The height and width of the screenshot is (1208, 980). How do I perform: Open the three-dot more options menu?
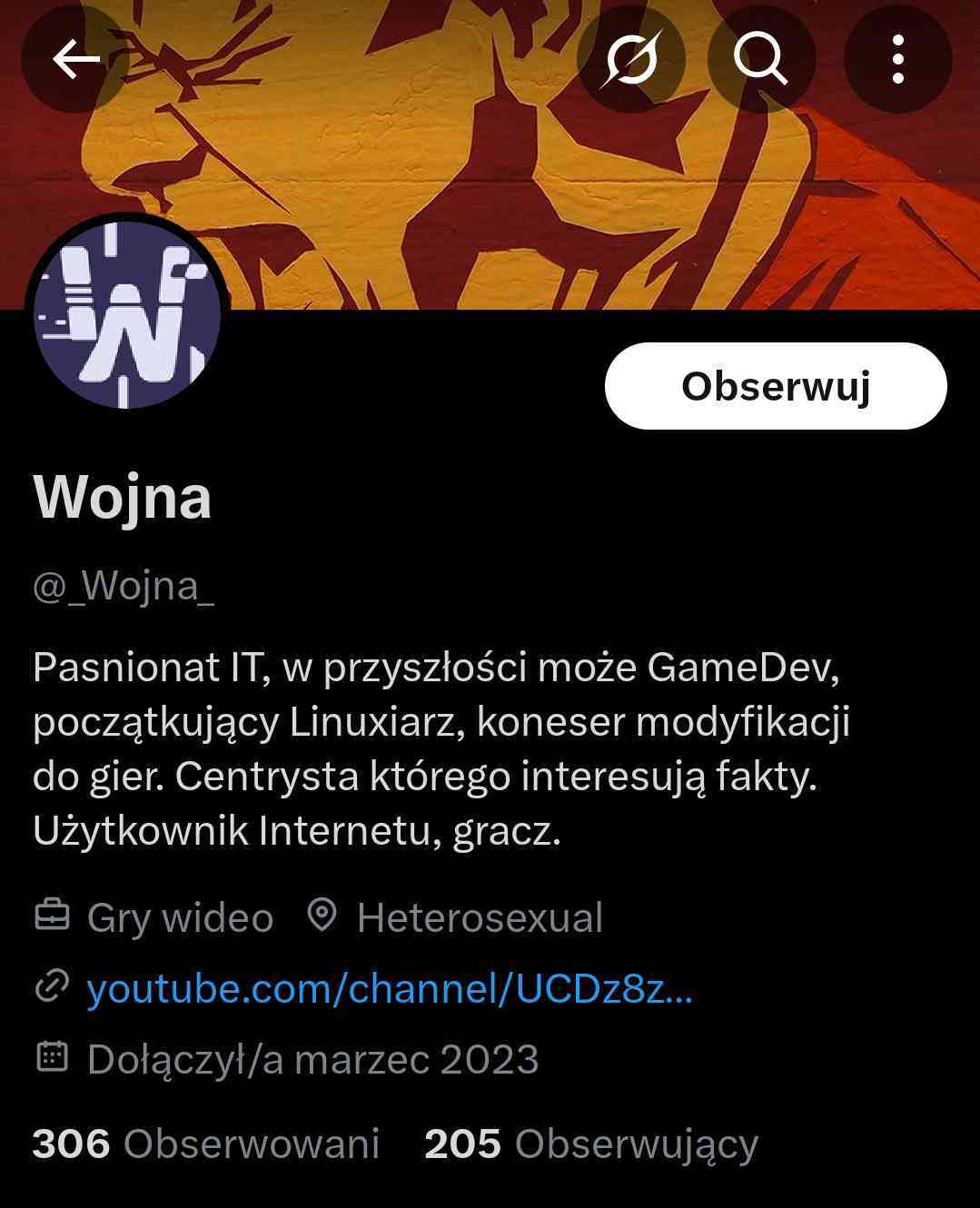click(x=897, y=60)
